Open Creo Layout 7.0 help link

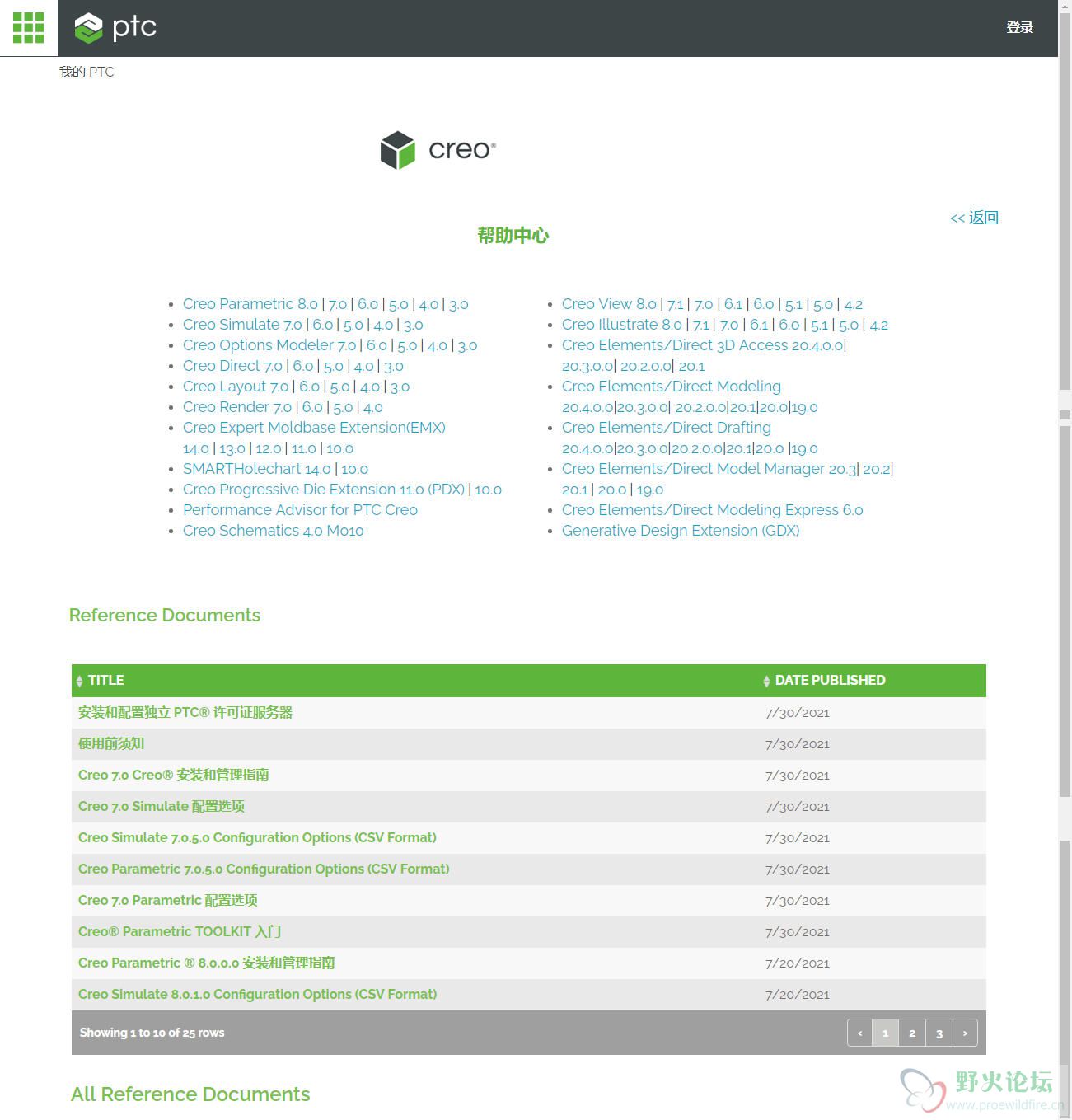pyautogui.click(x=236, y=387)
